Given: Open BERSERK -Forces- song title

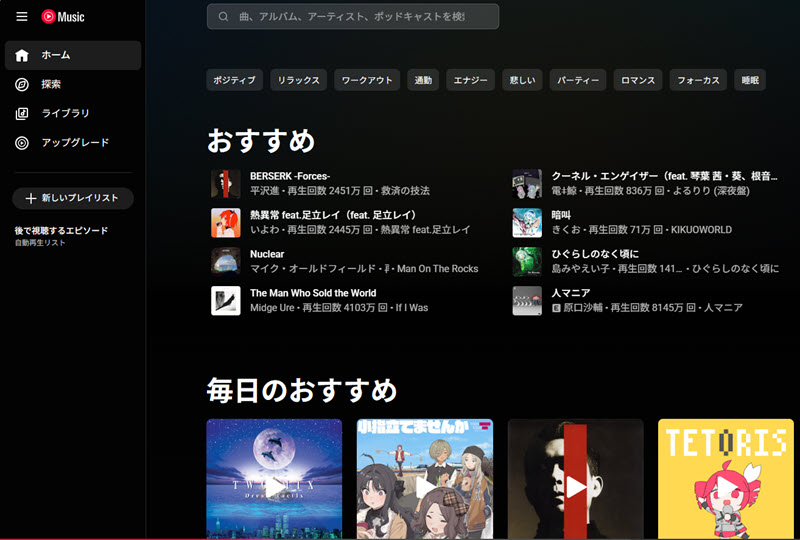Looking at the screenshot, I should [x=290, y=176].
